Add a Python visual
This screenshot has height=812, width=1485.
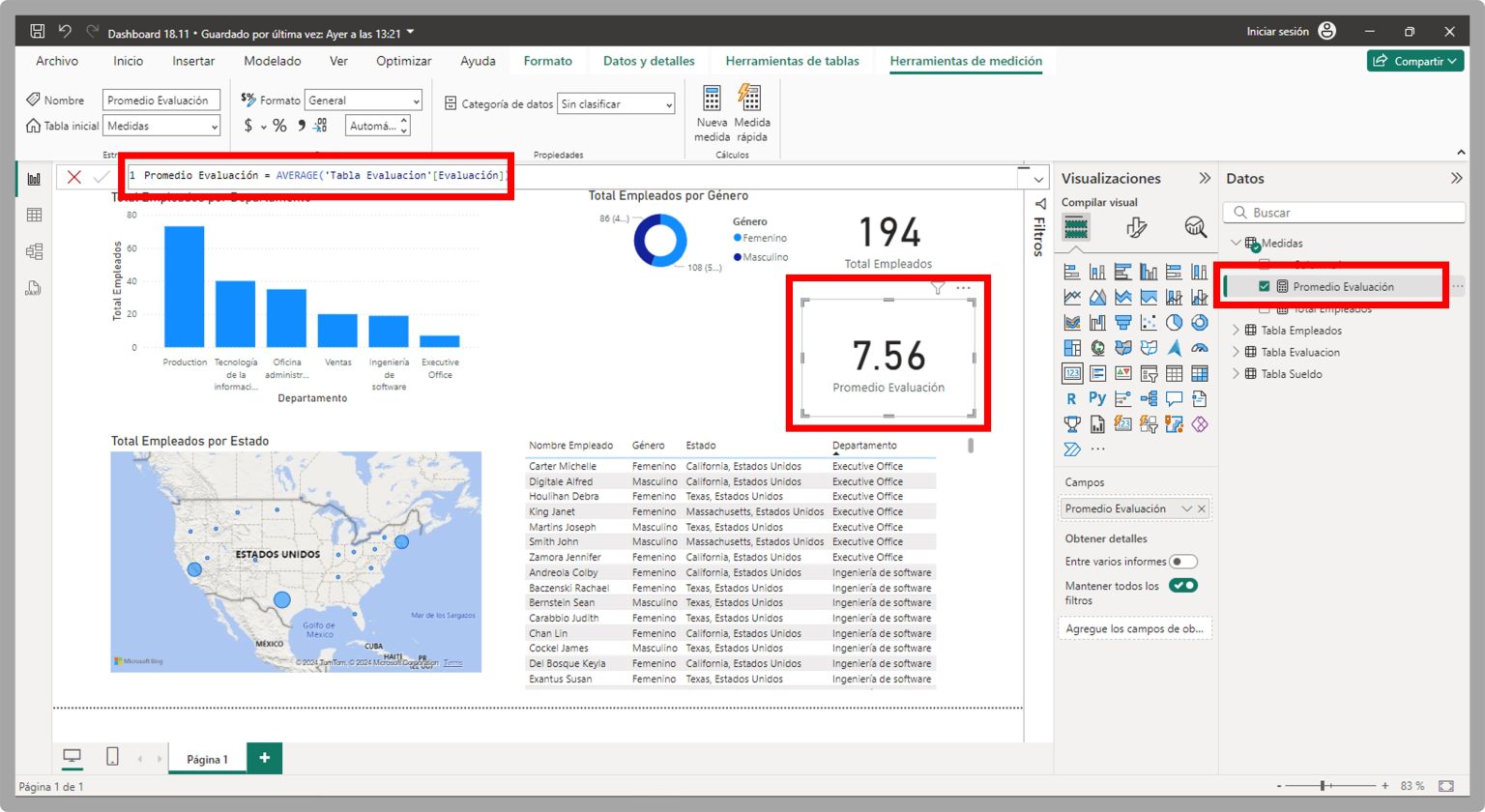[1096, 397]
